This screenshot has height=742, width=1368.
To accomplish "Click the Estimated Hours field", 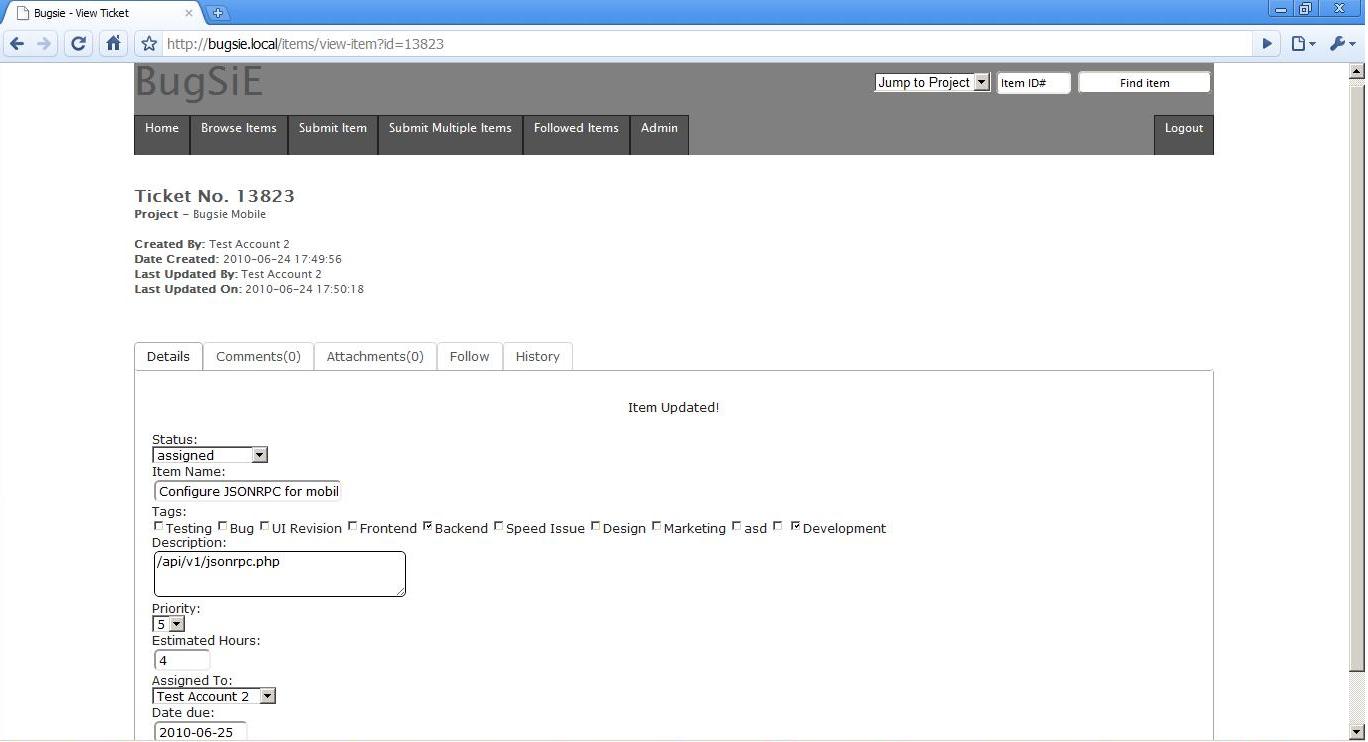I will [x=182, y=660].
